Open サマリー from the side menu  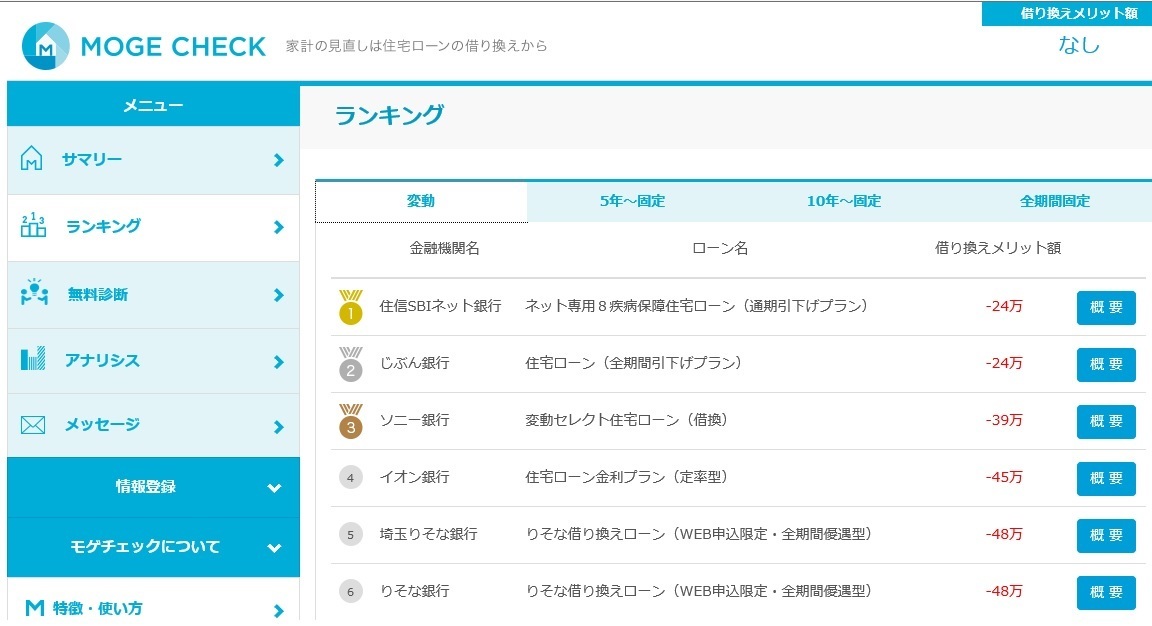click(x=154, y=160)
